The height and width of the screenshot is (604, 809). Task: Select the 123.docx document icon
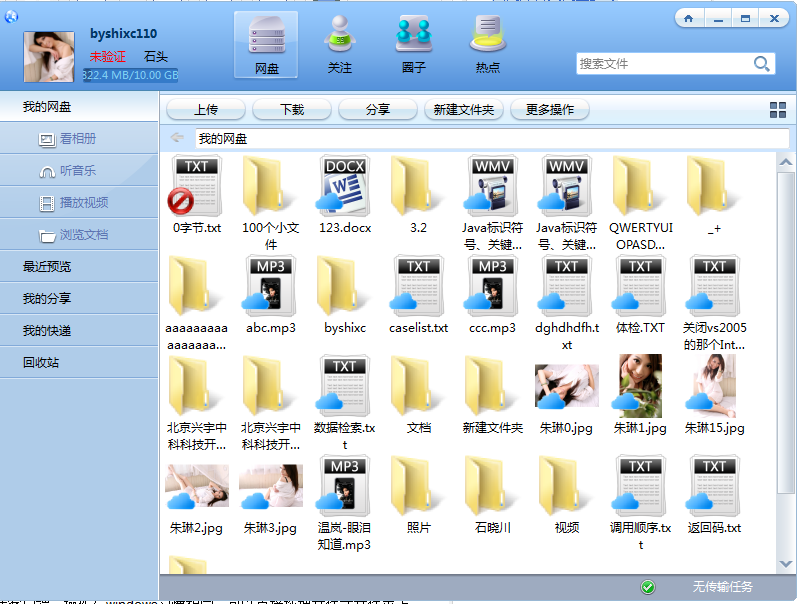[343, 185]
